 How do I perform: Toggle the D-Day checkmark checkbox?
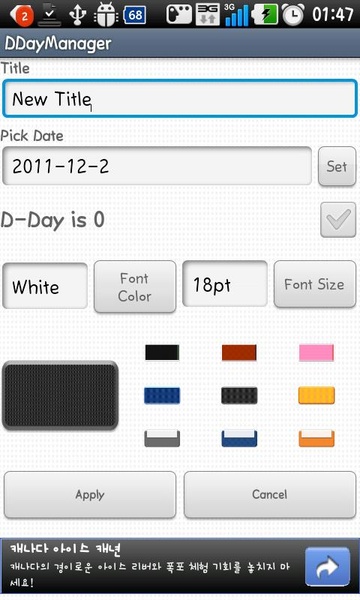point(338,220)
